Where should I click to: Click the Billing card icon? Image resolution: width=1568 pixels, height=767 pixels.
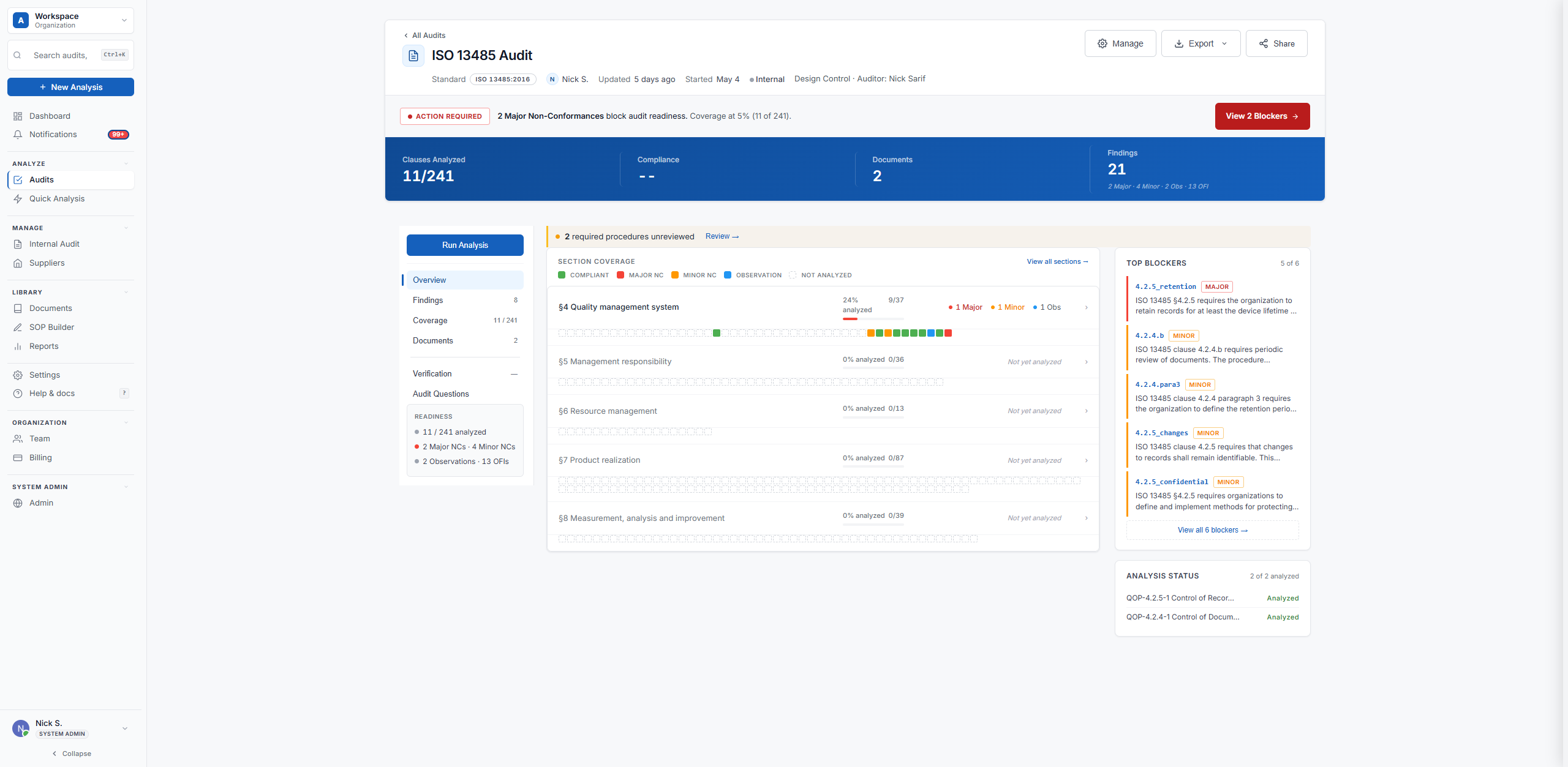pos(18,458)
